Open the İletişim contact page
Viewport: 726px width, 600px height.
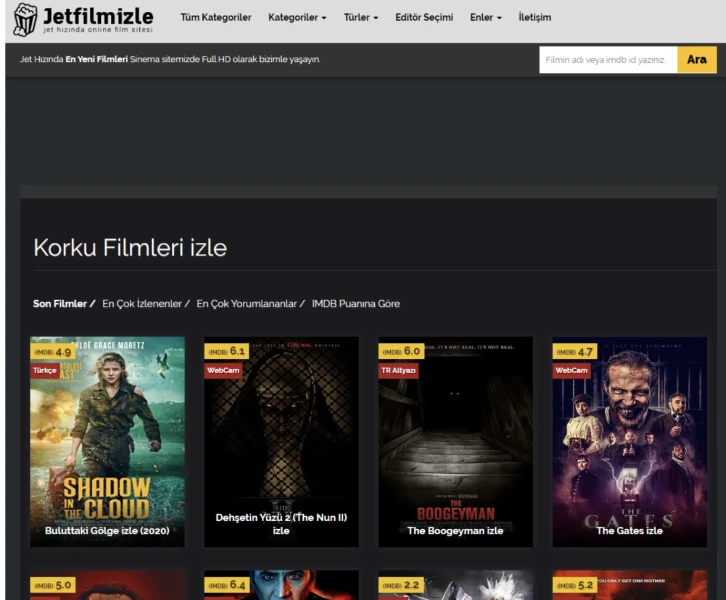pos(535,18)
